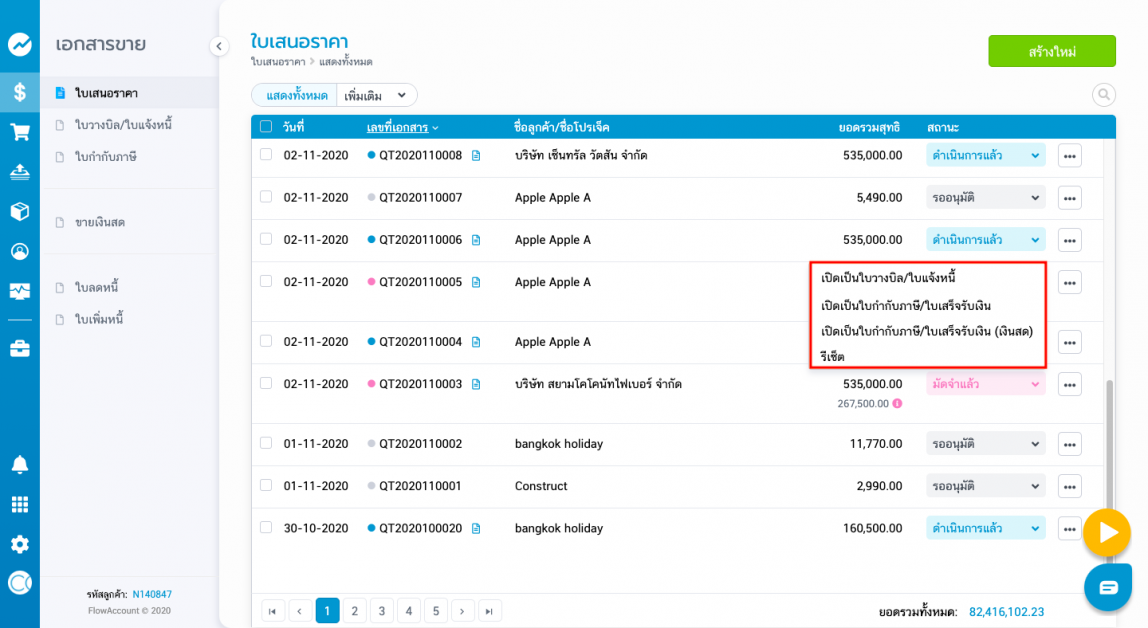Screen dimensions: 1148x628
Task: Open รออนุมัติ status dropdown for QT2020110007
Action: point(985,198)
